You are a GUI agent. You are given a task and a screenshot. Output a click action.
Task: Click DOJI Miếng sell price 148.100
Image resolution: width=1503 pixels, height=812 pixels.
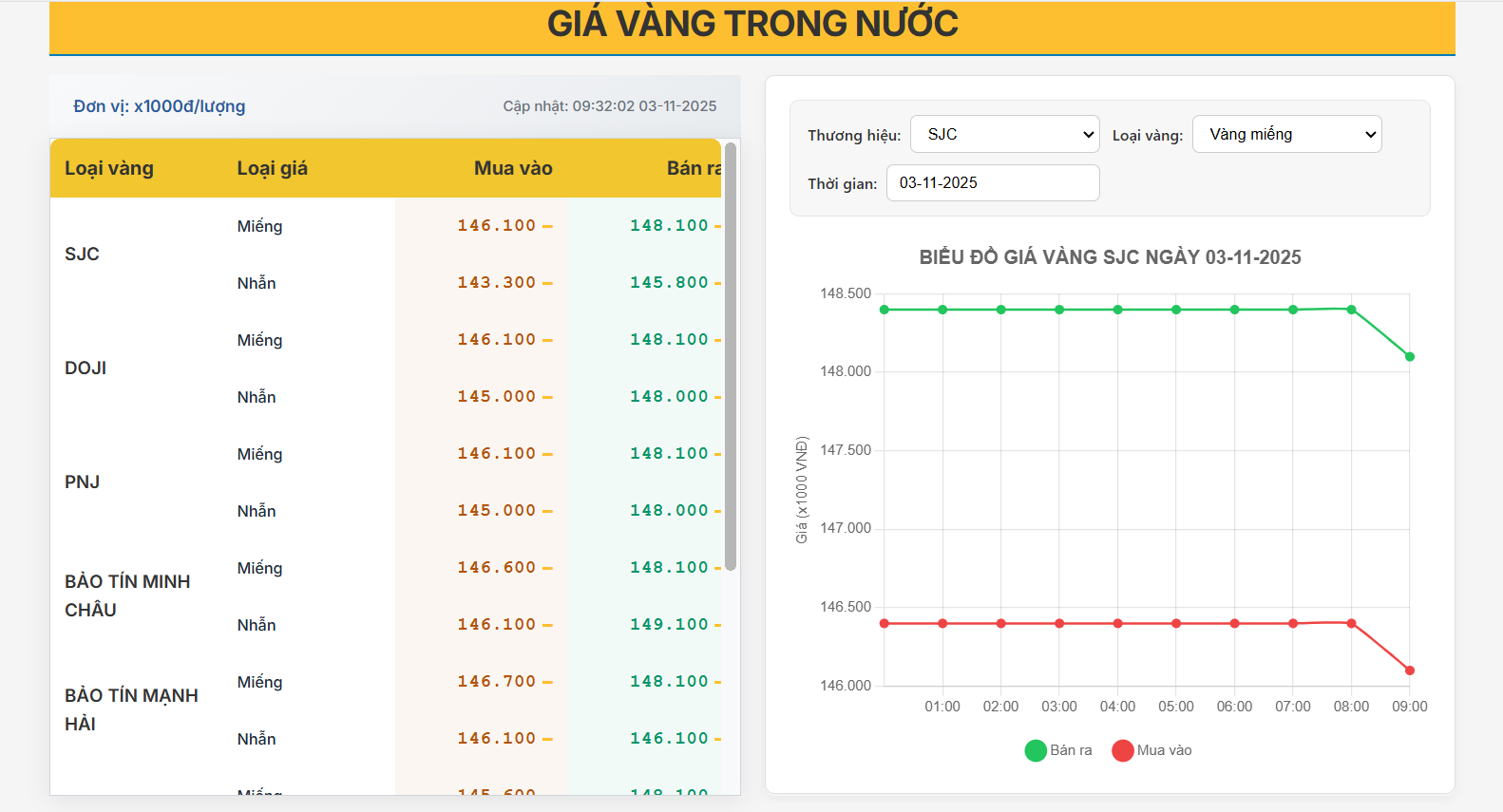pyautogui.click(x=669, y=340)
